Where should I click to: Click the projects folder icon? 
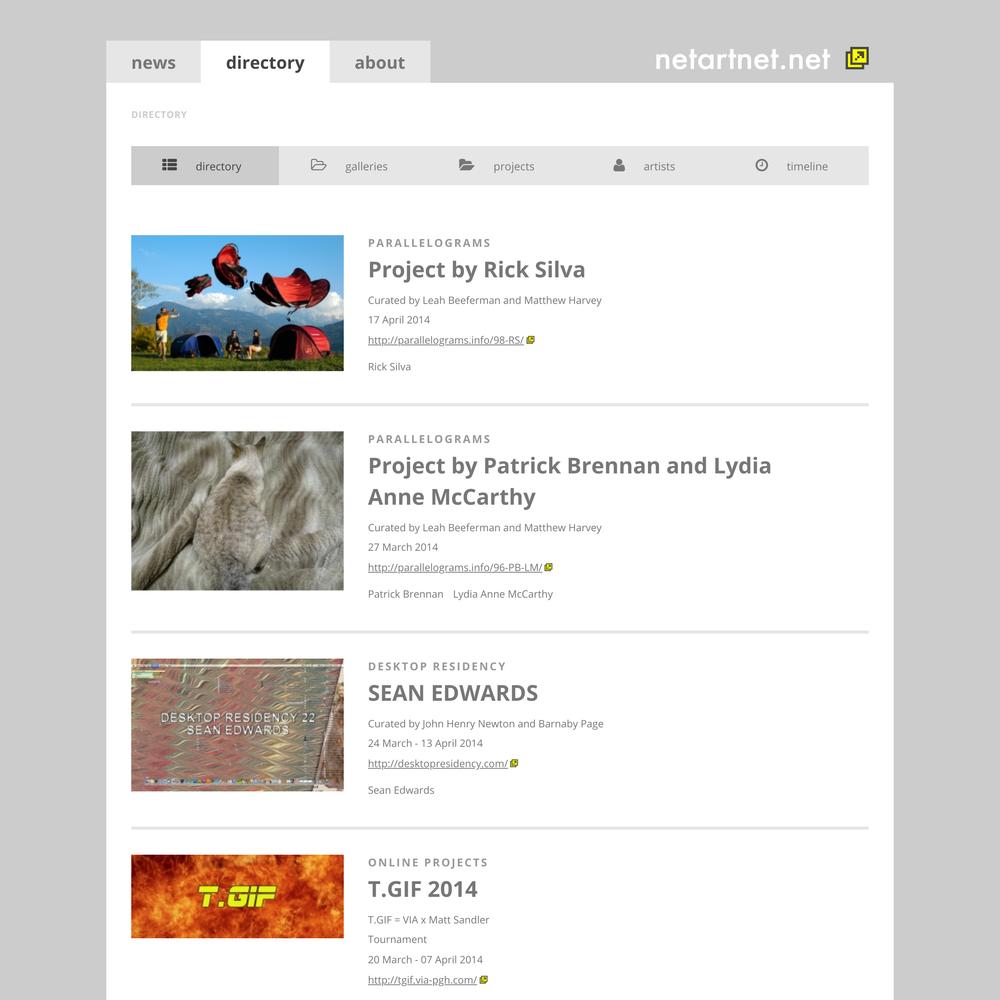466,165
